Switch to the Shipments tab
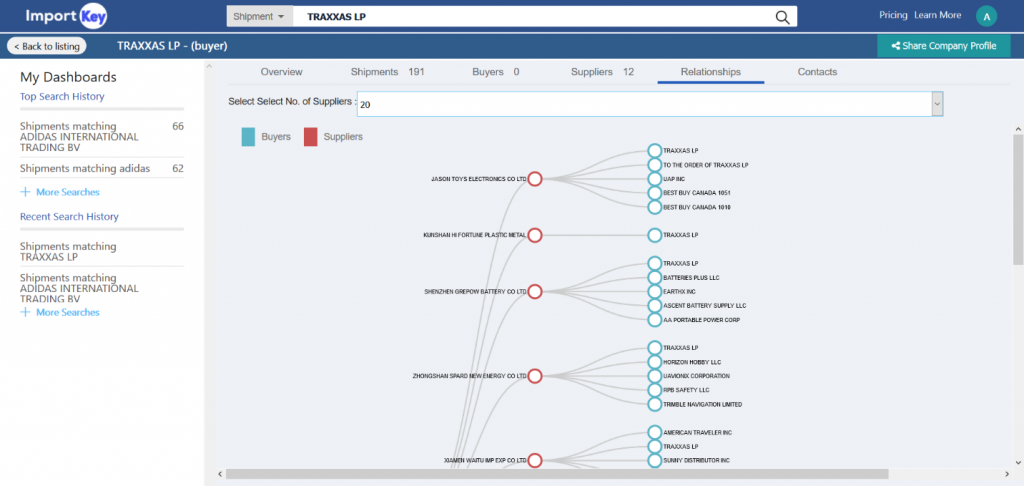 point(387,72)
